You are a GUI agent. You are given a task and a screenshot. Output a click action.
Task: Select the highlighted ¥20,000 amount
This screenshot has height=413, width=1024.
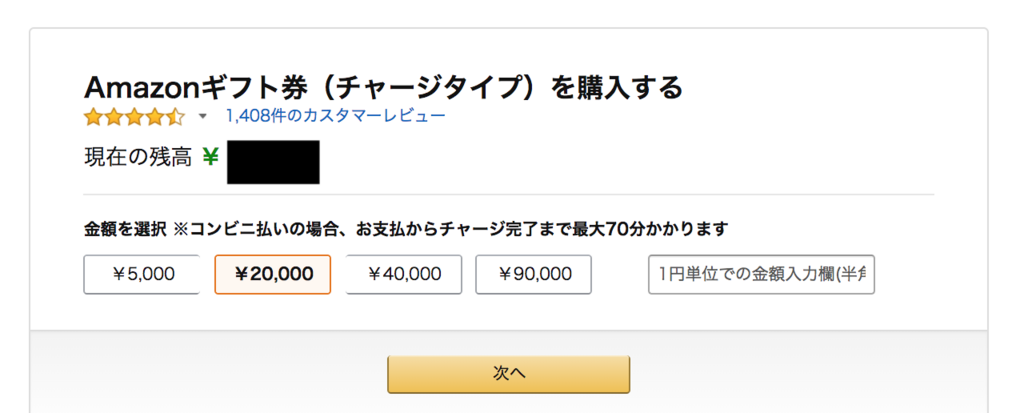(x=272, y=274)
